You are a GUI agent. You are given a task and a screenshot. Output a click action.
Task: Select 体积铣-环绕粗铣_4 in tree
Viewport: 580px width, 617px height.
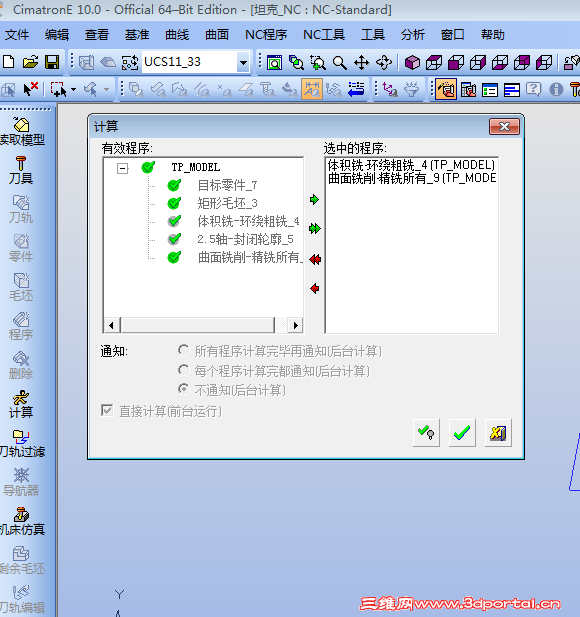pos(248,221)
